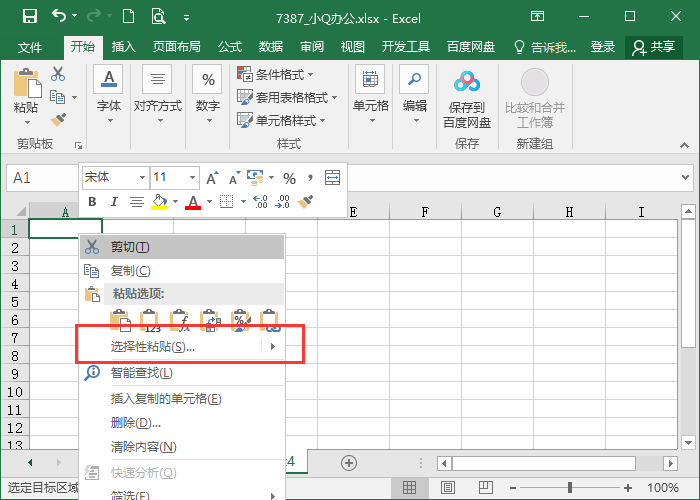The image size is (700, 500).
Task: Choose the default paste icon in paste options
Action: coord(120,321)
